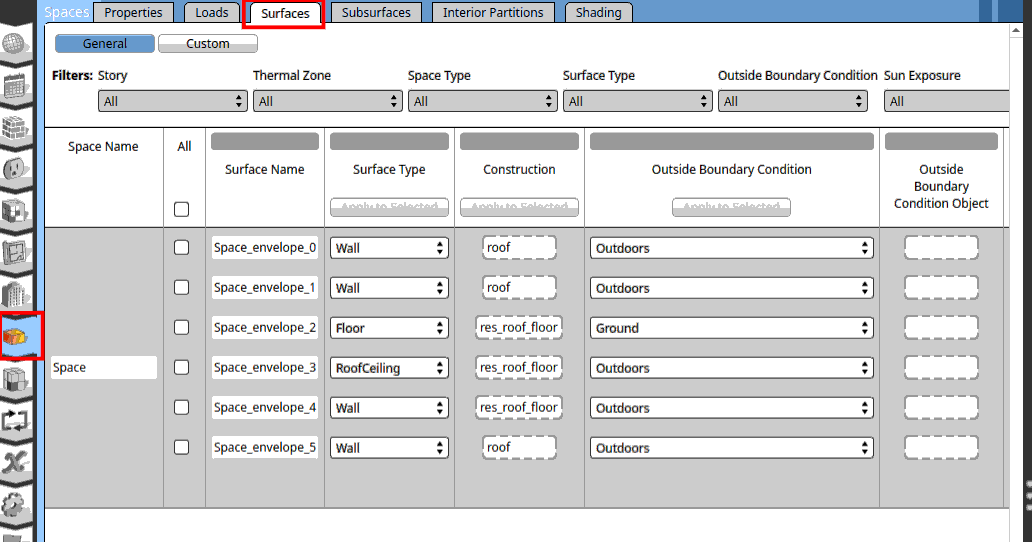Click the Space_envelope_4 surface name field
1032x542 pixels.
pos(265,408)
